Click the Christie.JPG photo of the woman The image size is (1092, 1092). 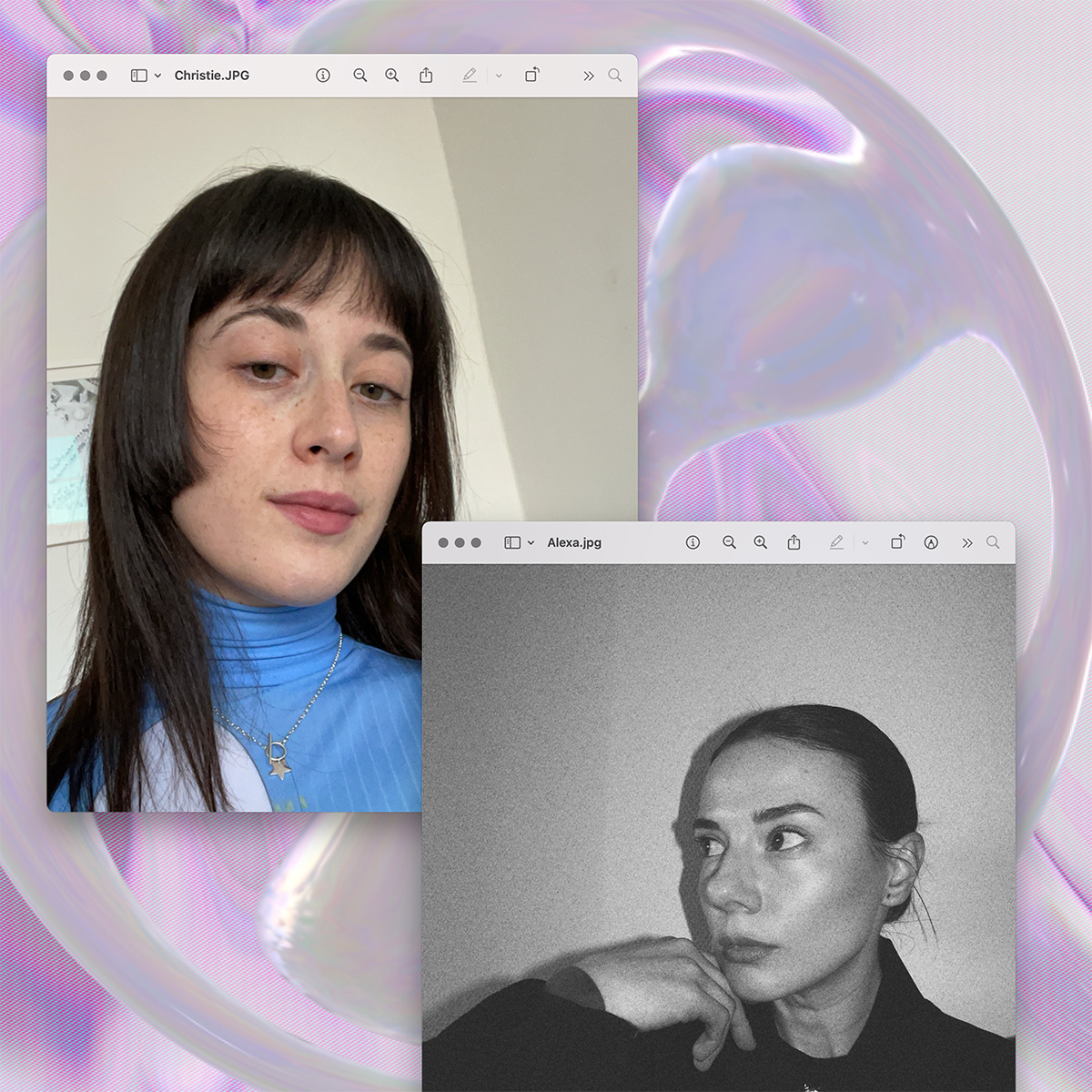coord(273,409)
